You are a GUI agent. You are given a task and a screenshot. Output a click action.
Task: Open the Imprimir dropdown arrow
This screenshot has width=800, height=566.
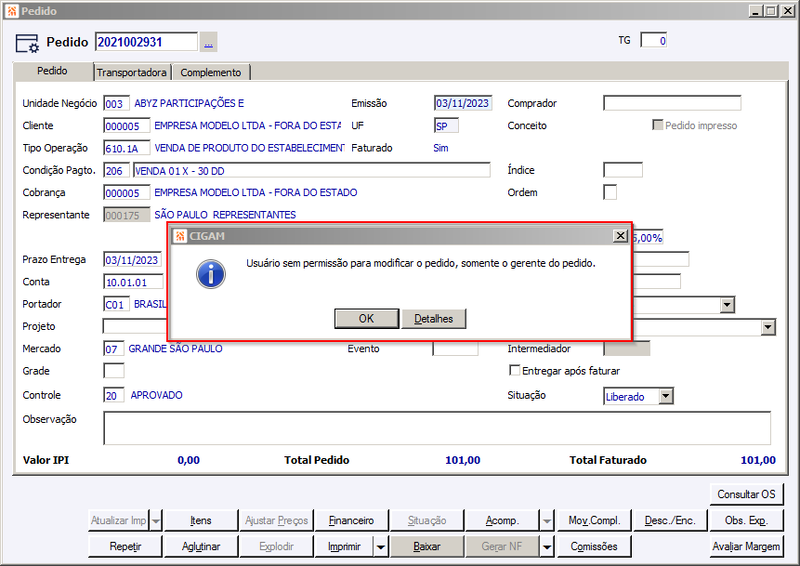click(381, 547)
